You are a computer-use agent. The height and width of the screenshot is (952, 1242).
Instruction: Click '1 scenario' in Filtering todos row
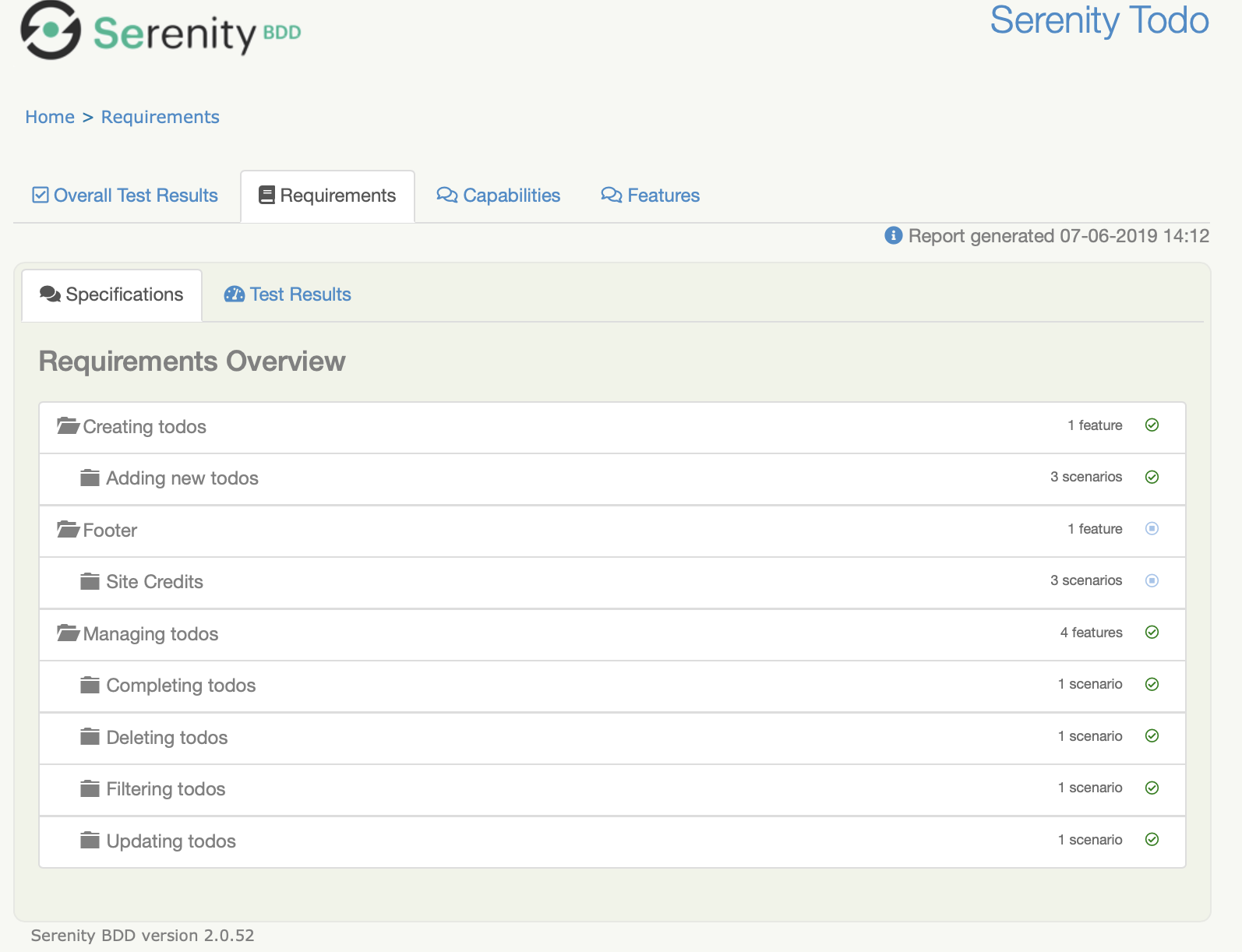pyautogui.click(x=1090, y=788)
